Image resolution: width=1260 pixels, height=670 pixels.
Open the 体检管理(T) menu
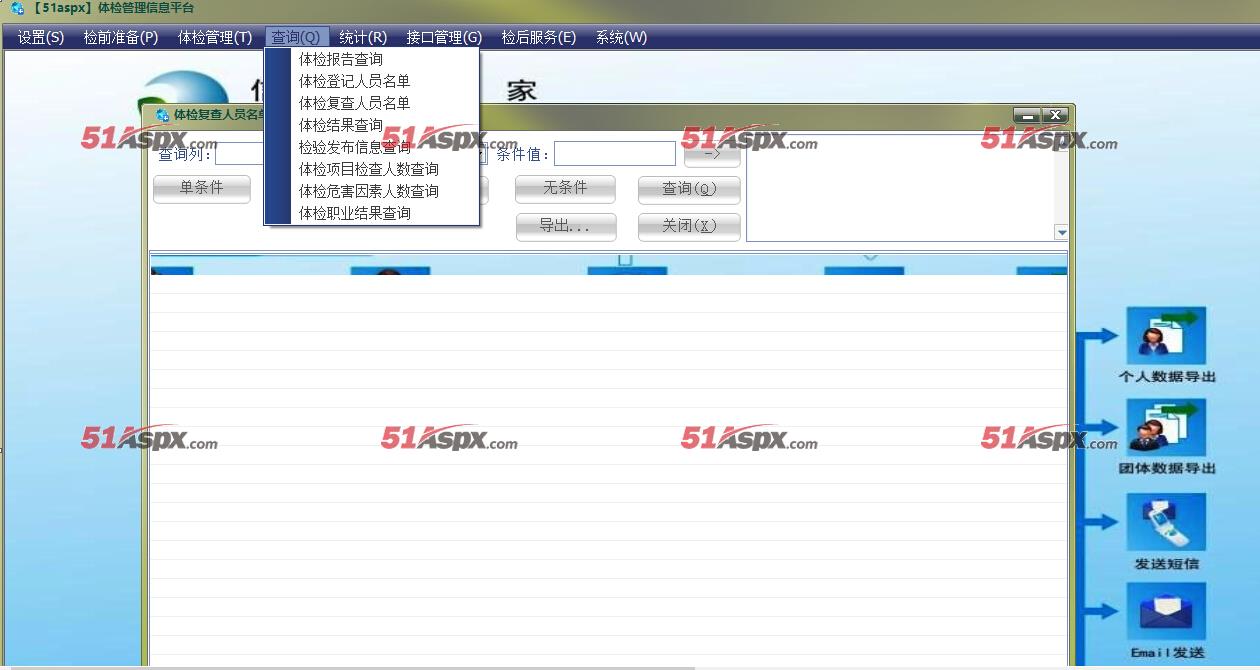coord(215,38)
